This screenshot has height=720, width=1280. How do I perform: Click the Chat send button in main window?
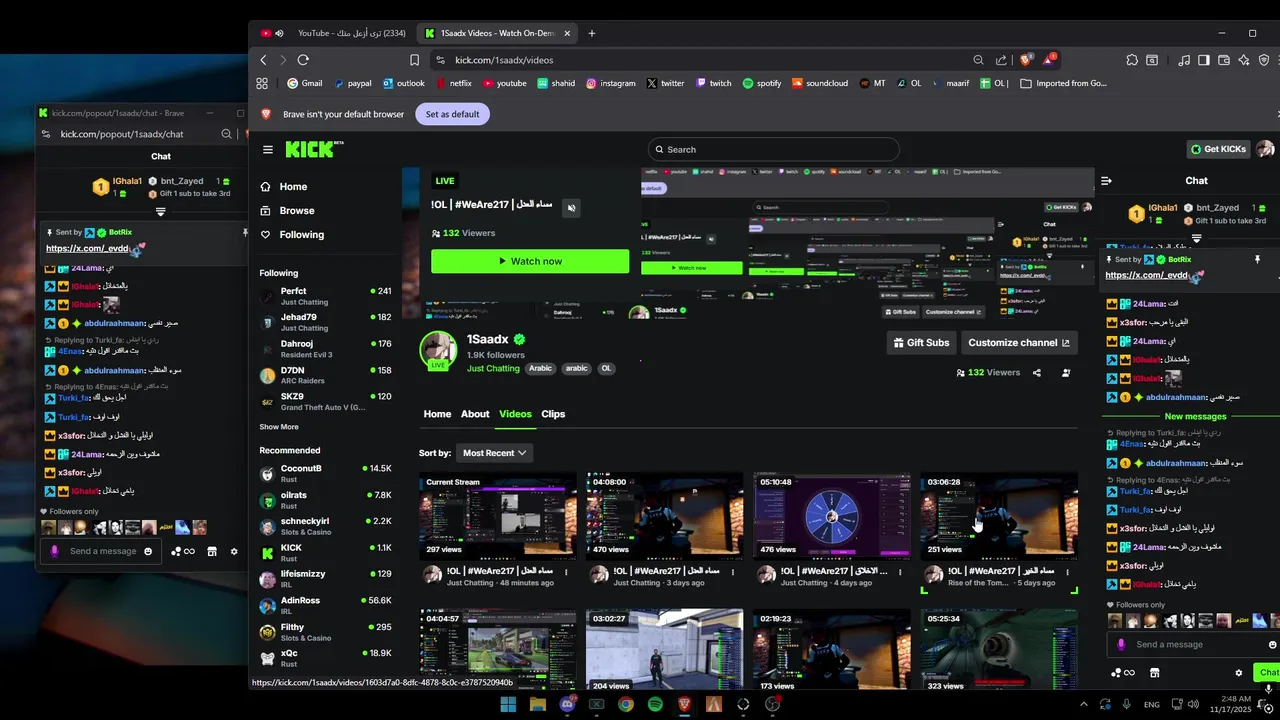pos(1268,673)
